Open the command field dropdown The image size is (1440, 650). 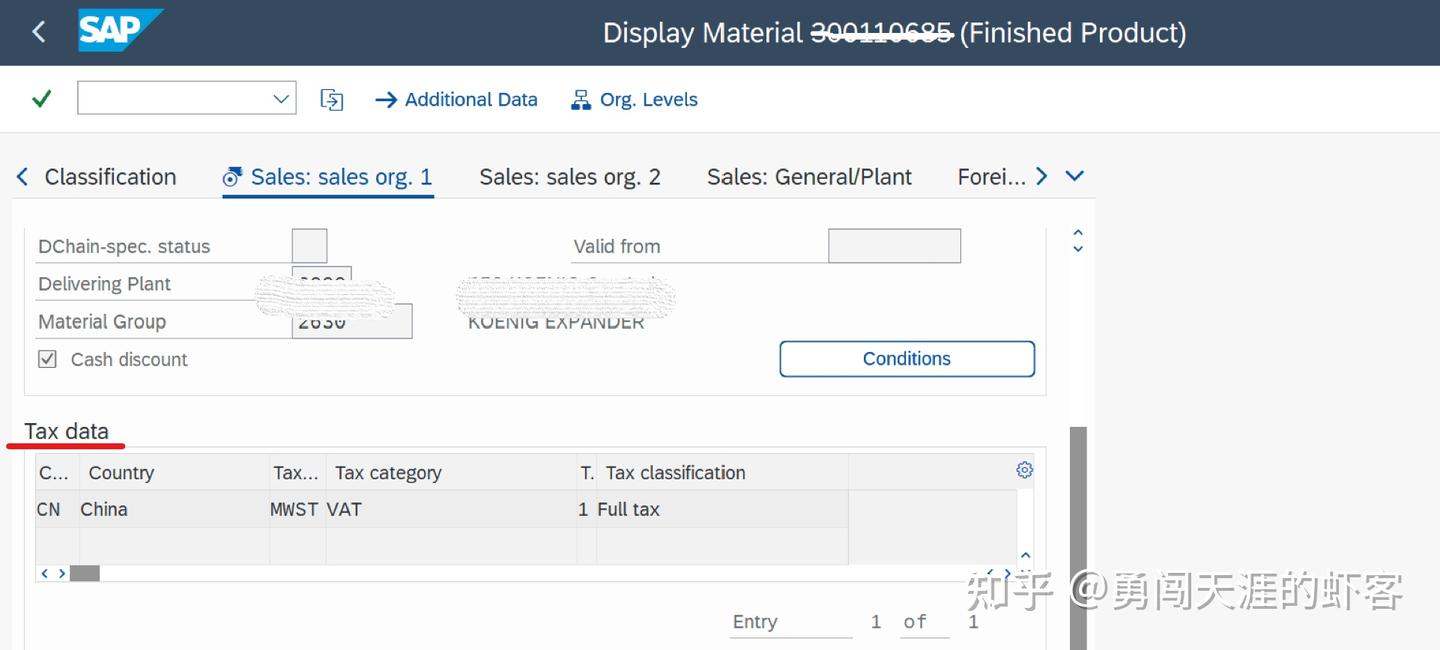click(x=281, y=99)
